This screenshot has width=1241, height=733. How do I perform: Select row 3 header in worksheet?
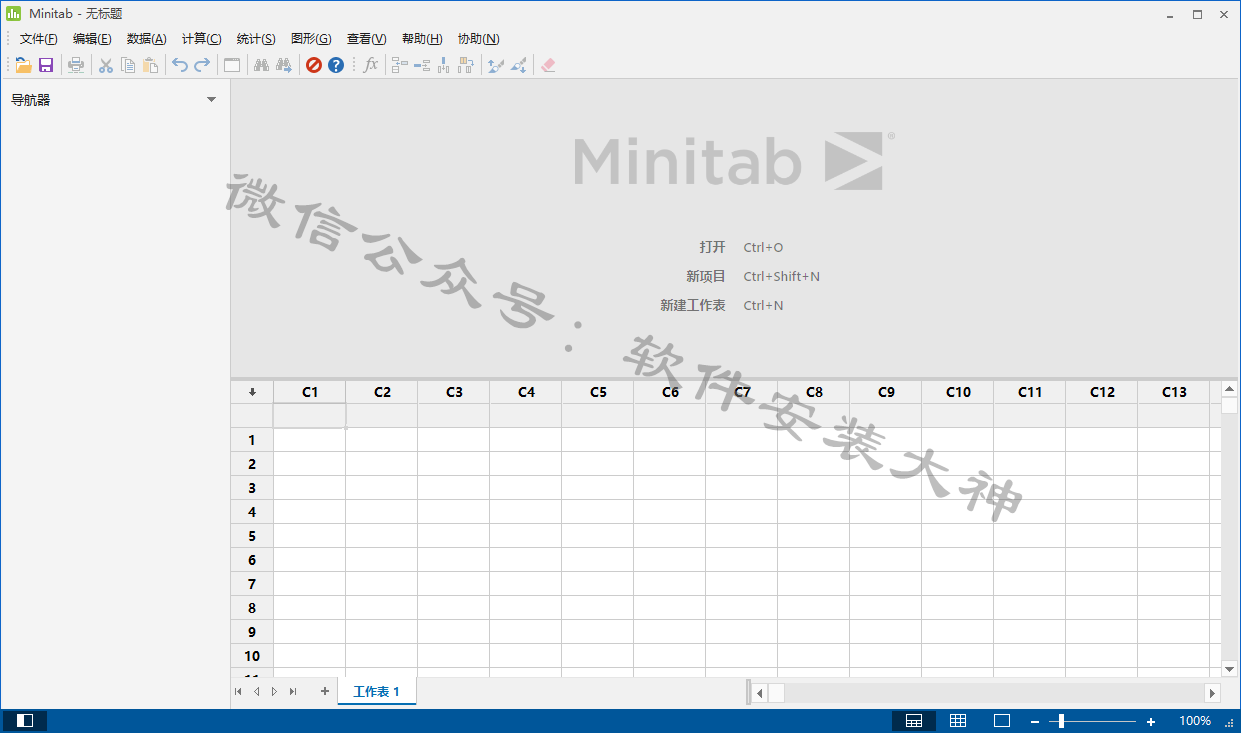tap(252, 488)
